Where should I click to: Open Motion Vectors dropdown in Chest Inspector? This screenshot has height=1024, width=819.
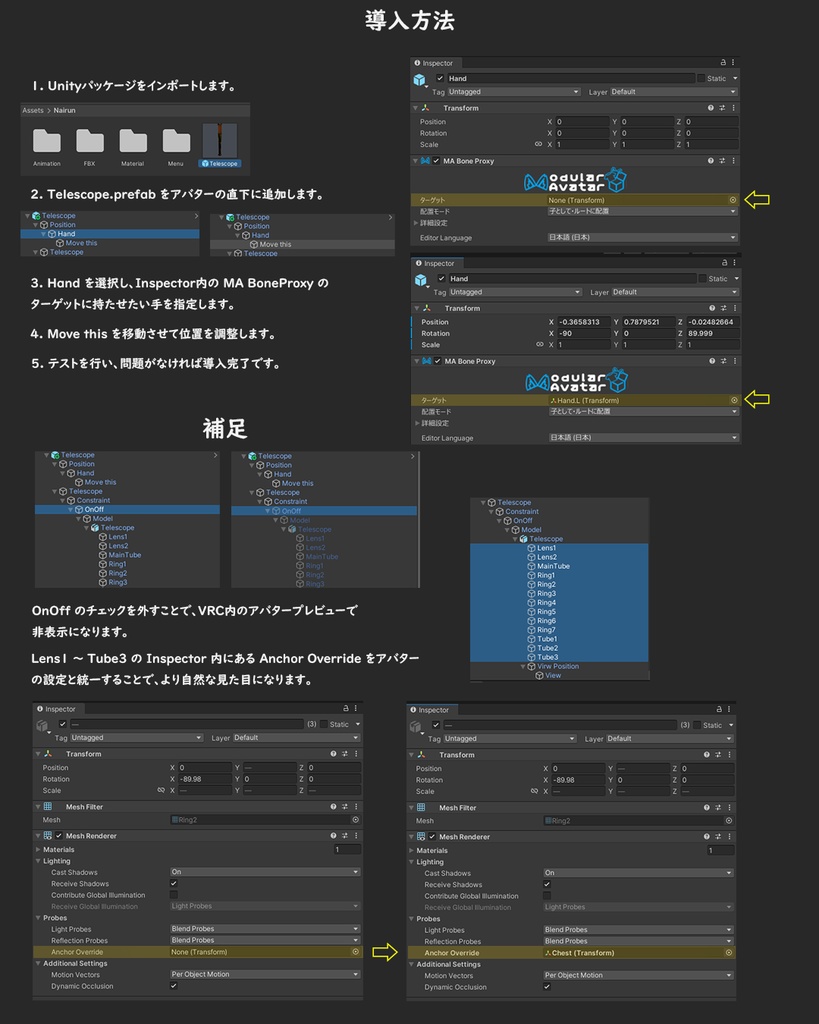(638, 975)
